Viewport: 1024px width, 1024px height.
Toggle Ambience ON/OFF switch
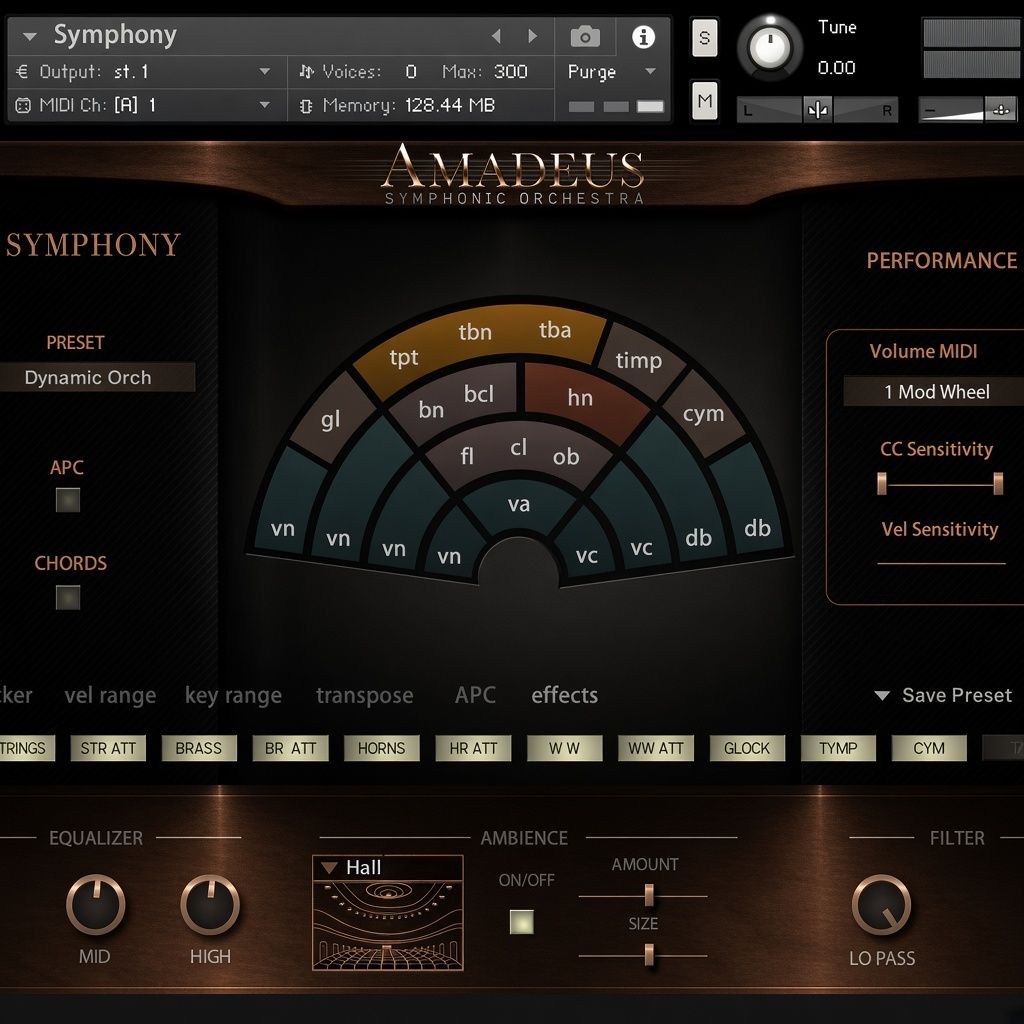(522, 921)
